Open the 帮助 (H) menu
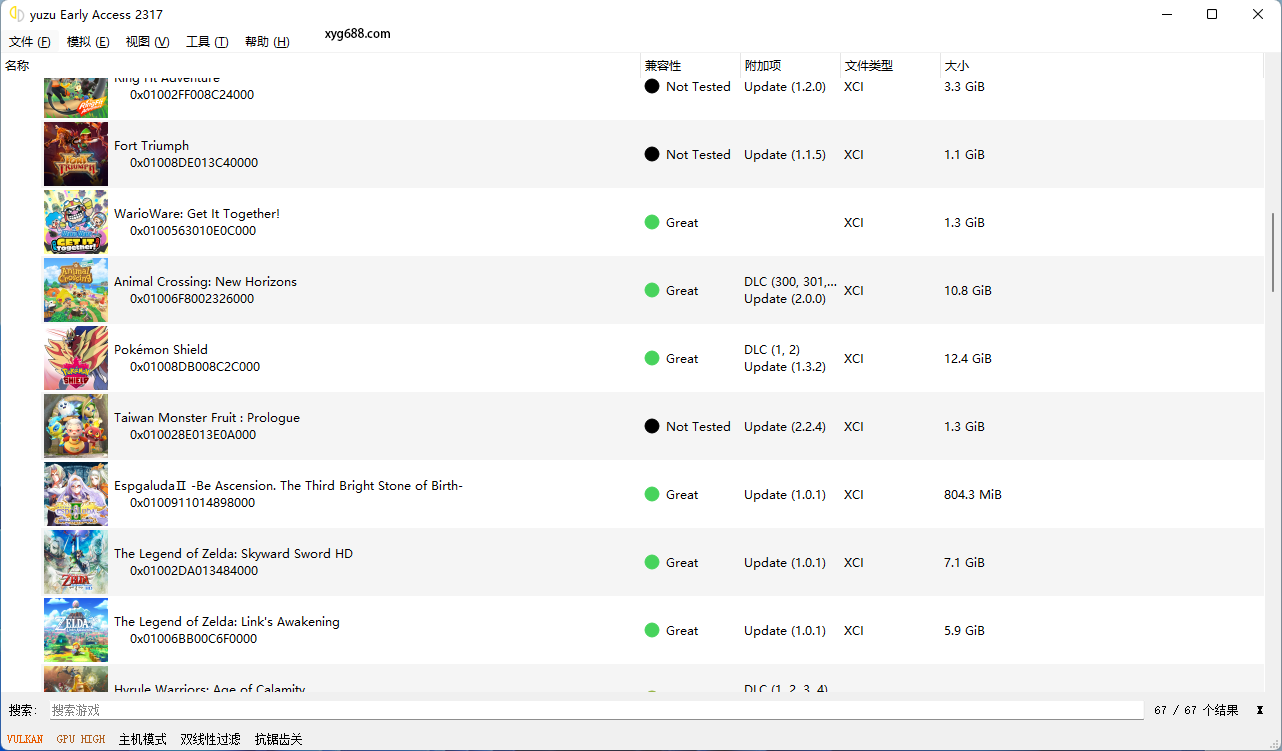 click(267, 42)
